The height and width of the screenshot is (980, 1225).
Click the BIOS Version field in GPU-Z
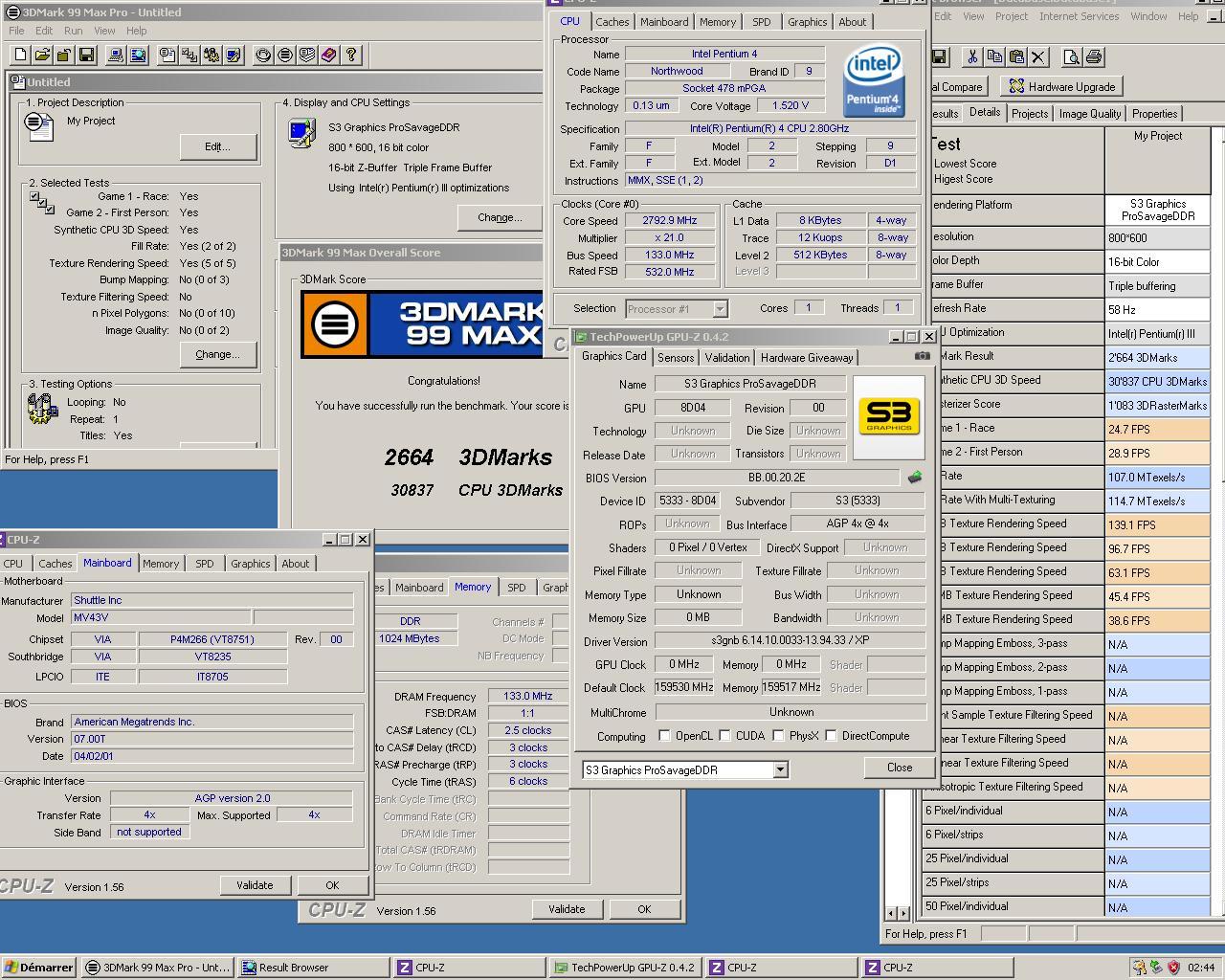point(777,478)
